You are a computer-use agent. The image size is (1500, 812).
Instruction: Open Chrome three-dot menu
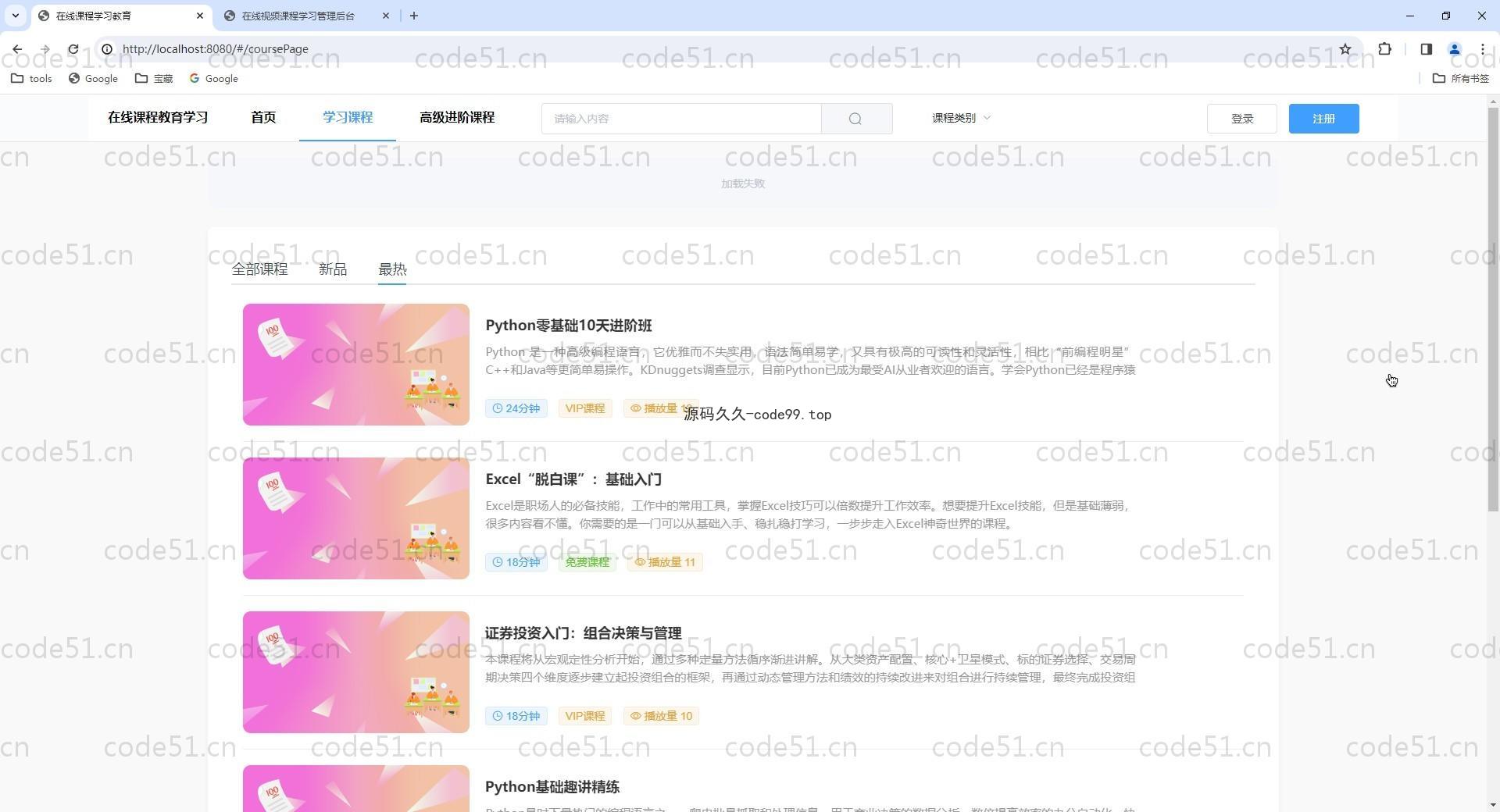coord(1482,49)
